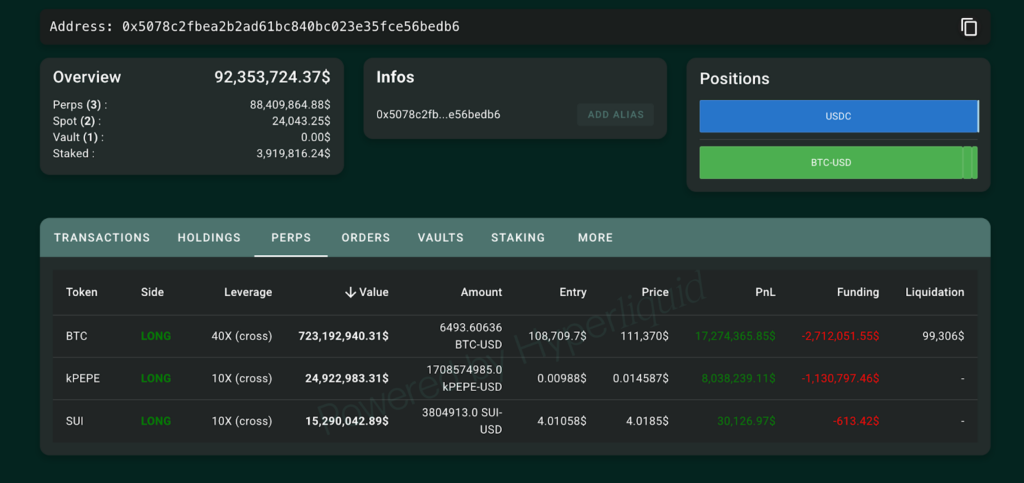This screenshot has width=1024, height=483.
Task: Sort by the Liquidation column header
Action: click(935, 292)
